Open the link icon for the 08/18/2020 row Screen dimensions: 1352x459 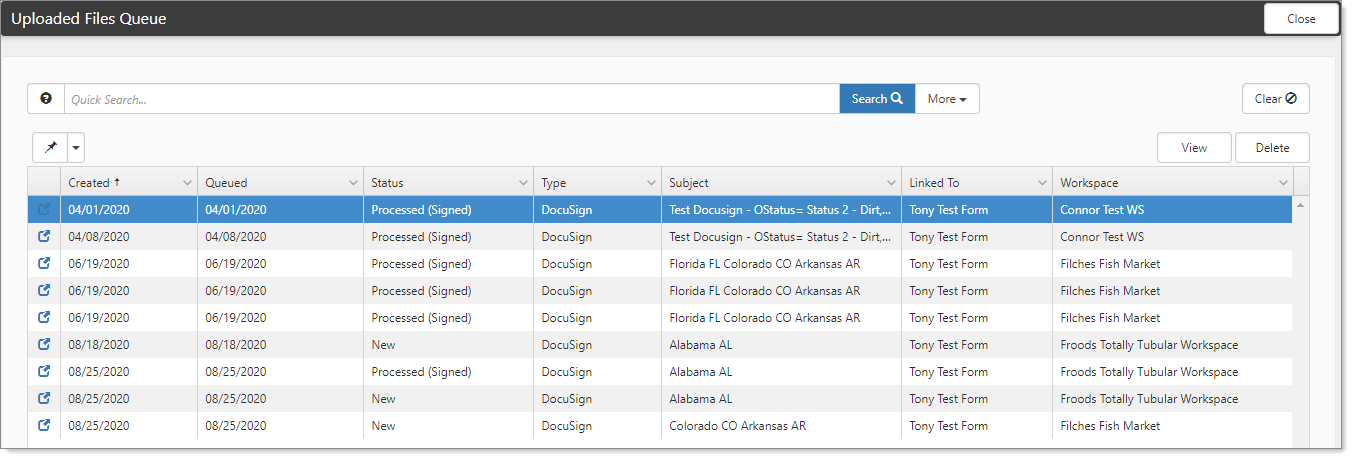pos(44,345)
